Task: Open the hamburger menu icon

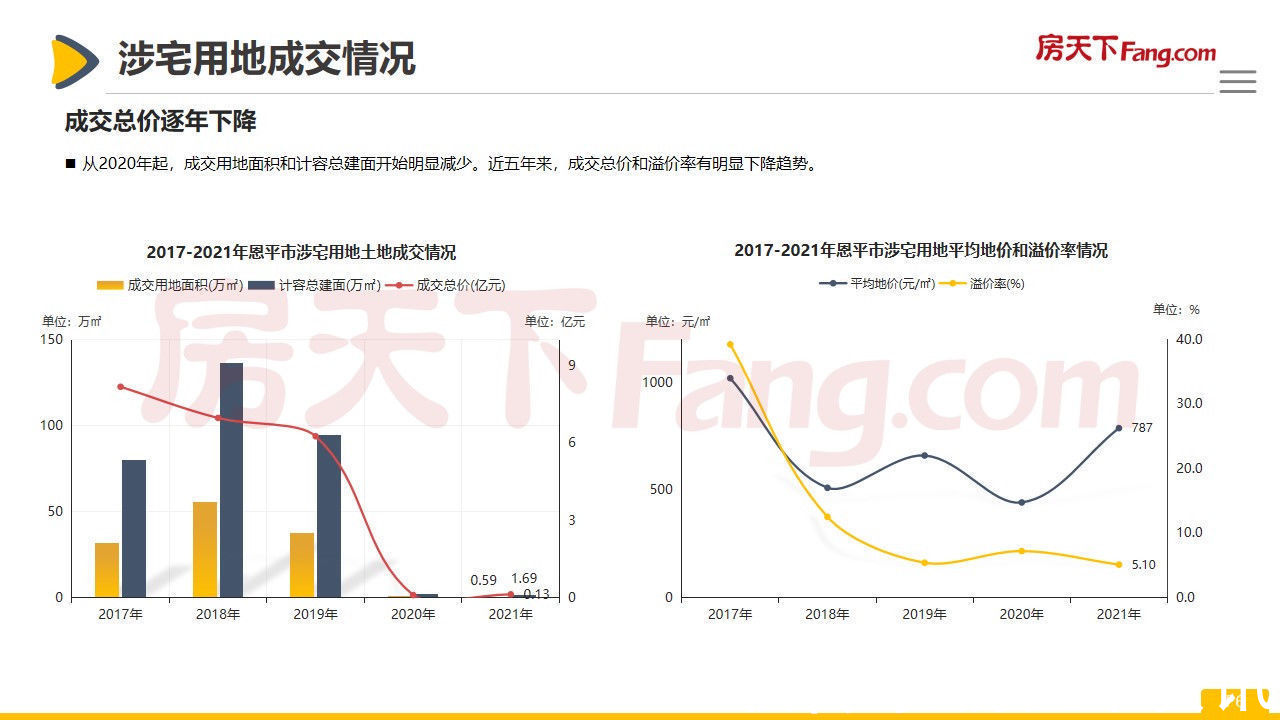Action: pyautogui.click(x=1237, y=81)
